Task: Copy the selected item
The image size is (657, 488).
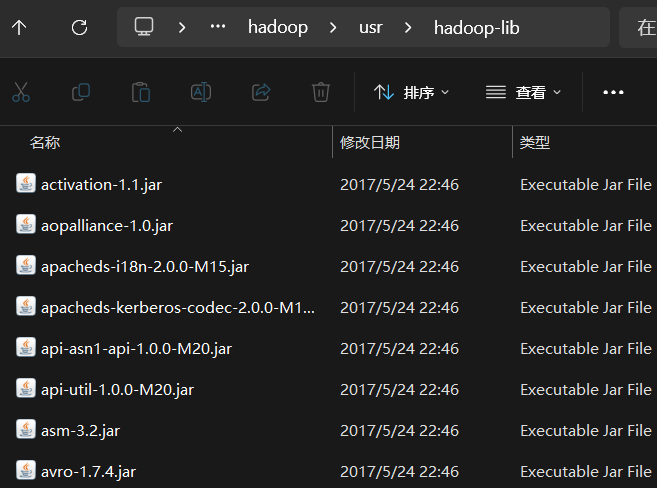Action: [81, 92]
